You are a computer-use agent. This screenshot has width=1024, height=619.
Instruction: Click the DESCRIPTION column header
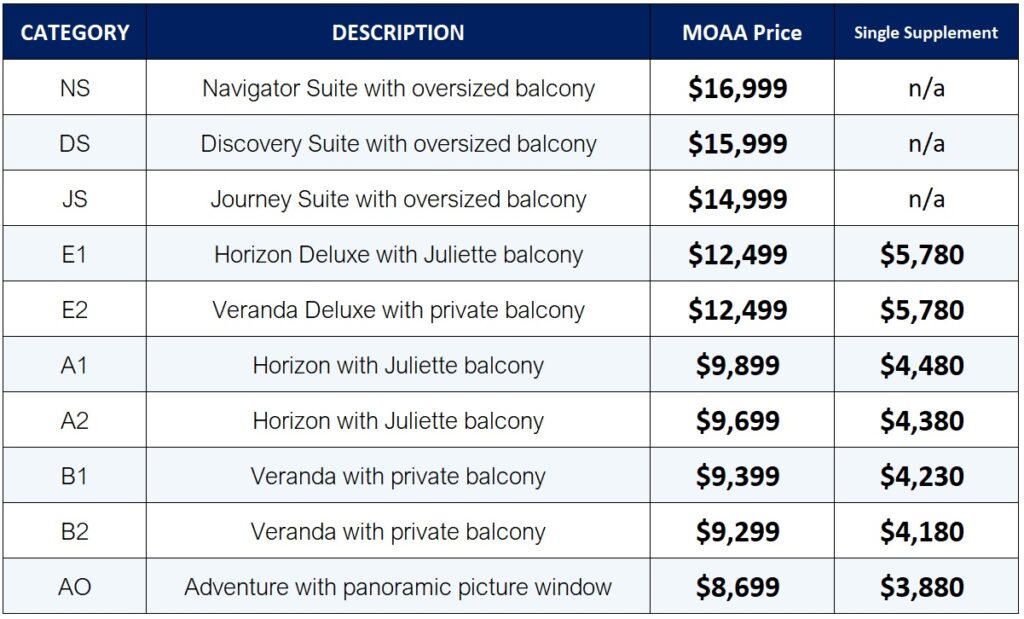pyautogui.click(x=398, y=32)
